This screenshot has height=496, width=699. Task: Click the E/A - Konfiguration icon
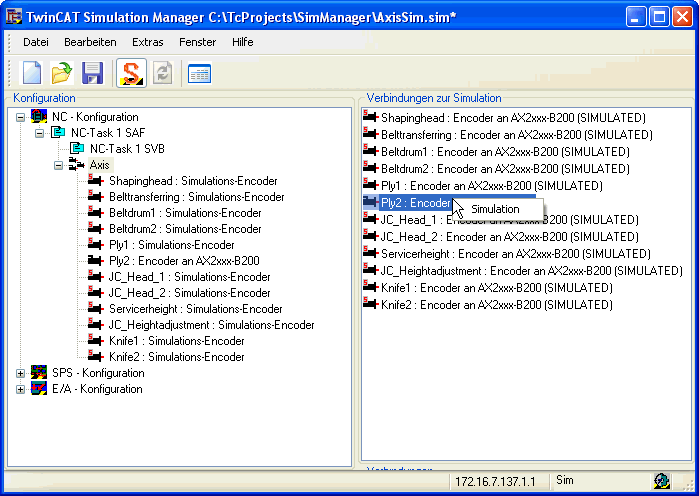tap(39, 388)
